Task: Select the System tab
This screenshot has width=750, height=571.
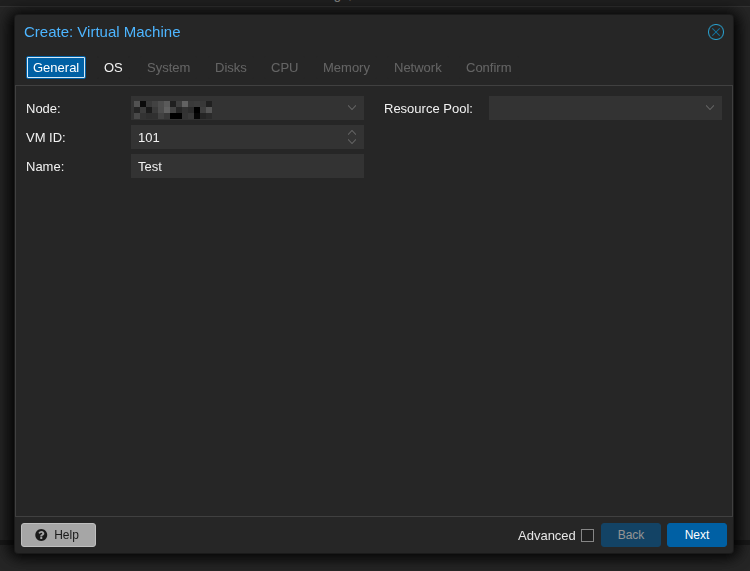Action: click(168, 67)
